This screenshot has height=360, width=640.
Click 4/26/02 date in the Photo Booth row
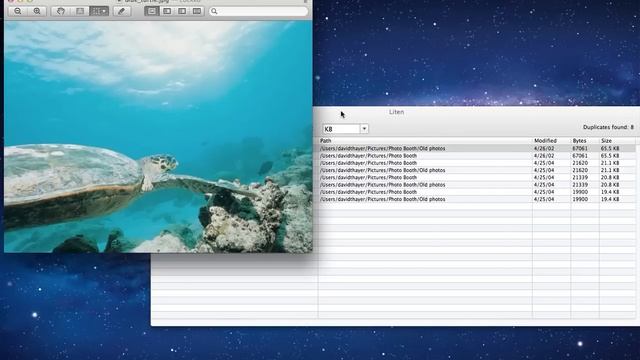pos(544,156)
